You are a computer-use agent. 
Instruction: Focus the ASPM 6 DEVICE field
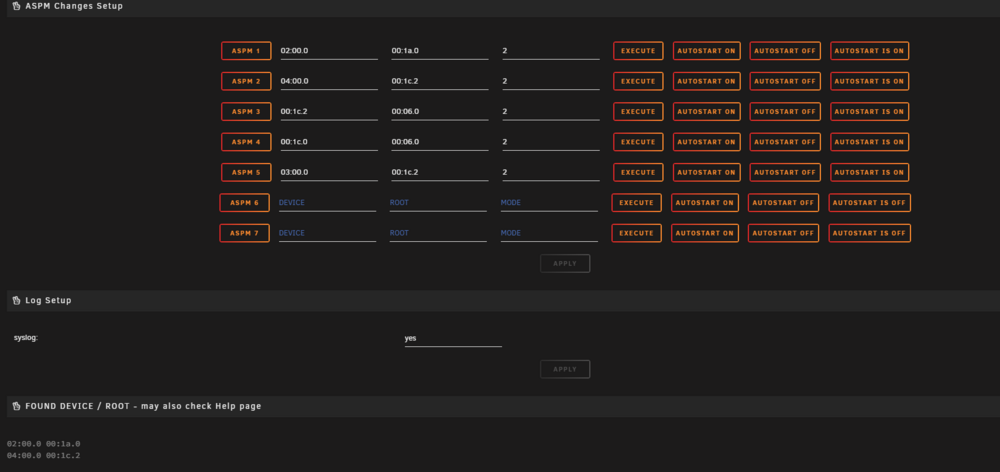click(327, 203)
